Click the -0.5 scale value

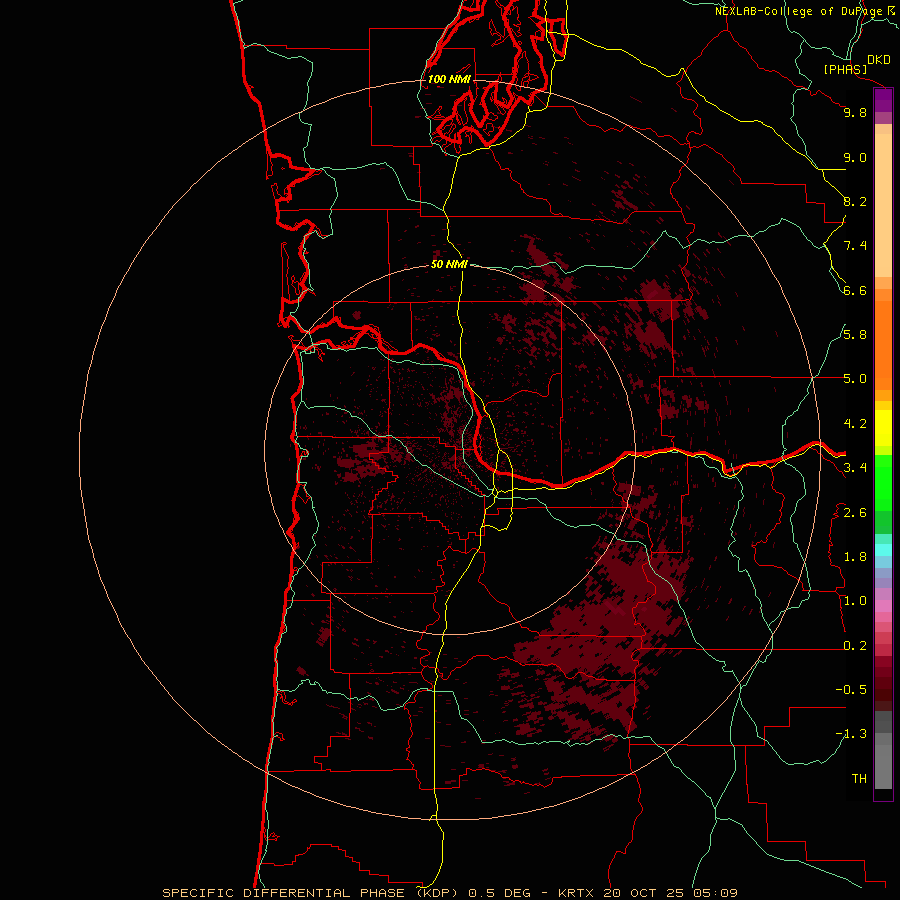tap(851, 690)
